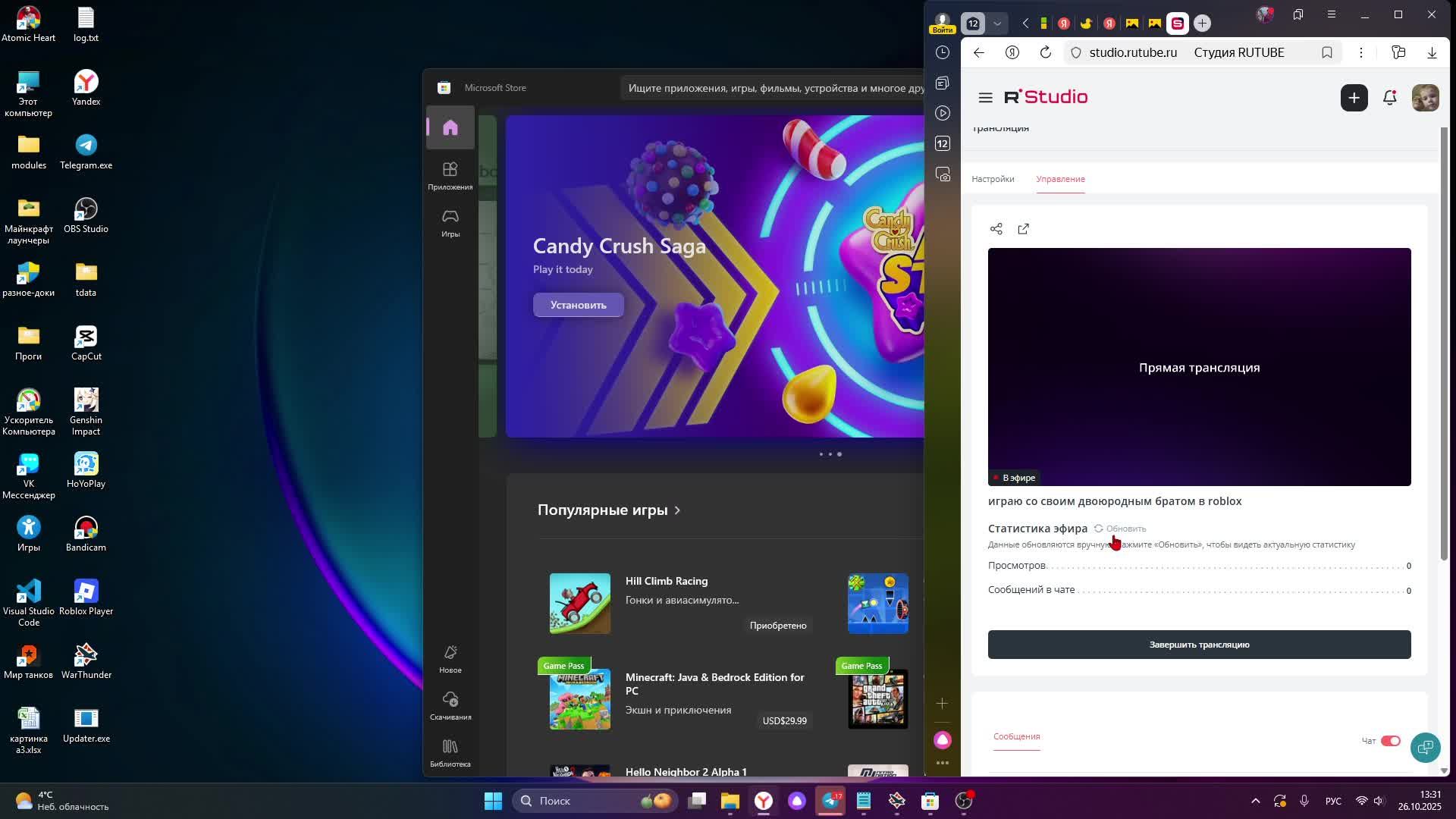The image size is (1456, 819).
Task: Expand the Популярные игры section chevron
Action: [677, 510]
